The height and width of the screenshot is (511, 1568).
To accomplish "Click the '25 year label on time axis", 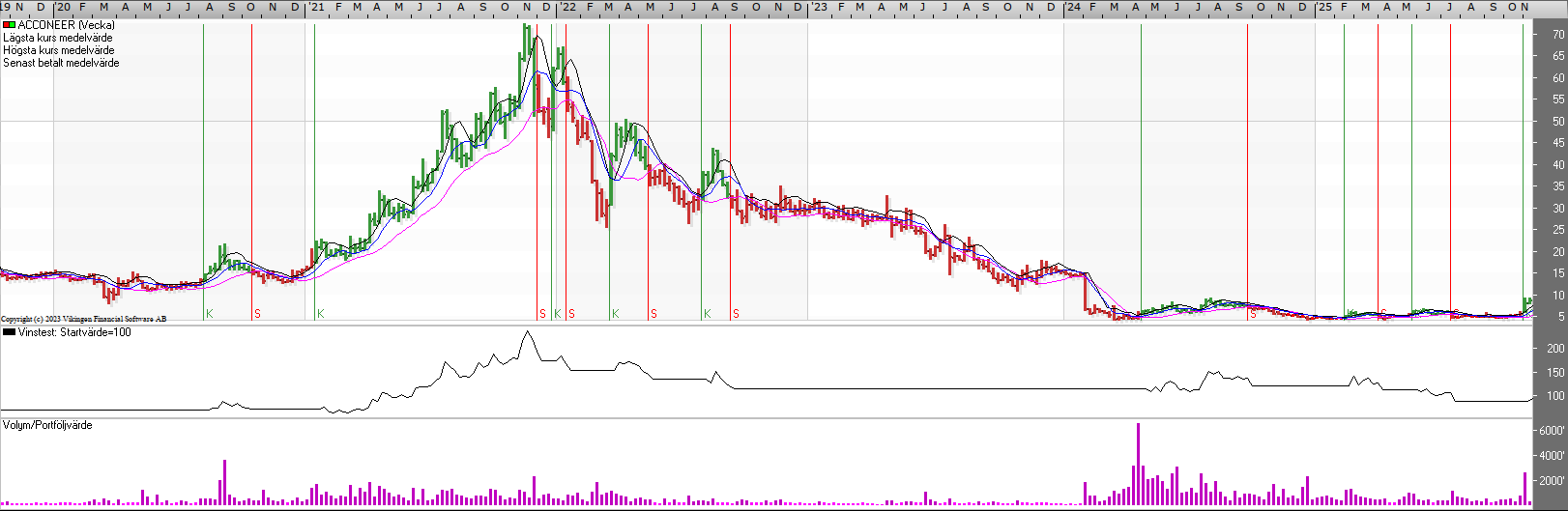I will click(1323, 7).
